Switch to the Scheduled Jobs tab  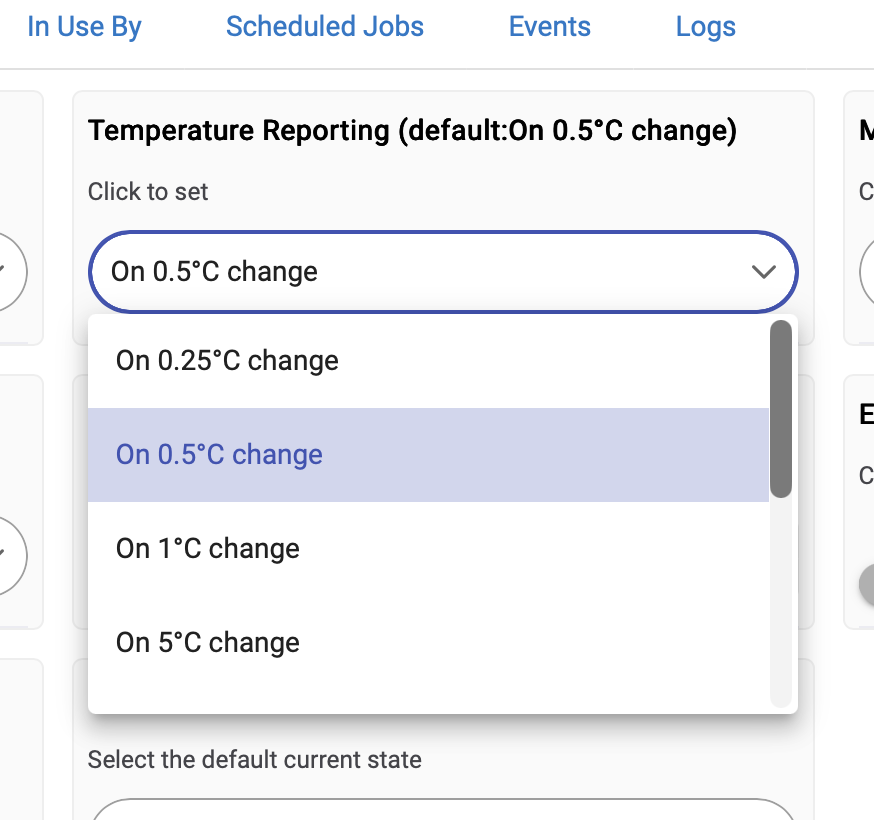point(325,27)
